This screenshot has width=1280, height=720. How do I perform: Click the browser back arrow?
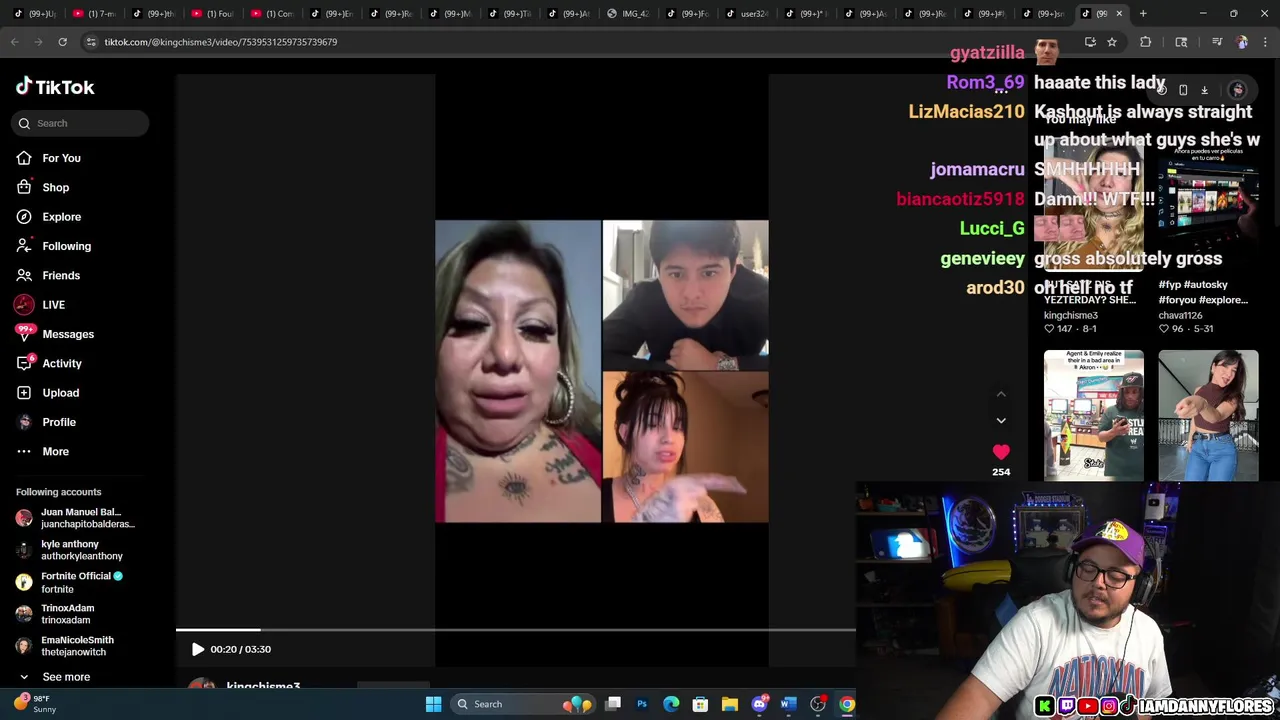pos(14,42)
